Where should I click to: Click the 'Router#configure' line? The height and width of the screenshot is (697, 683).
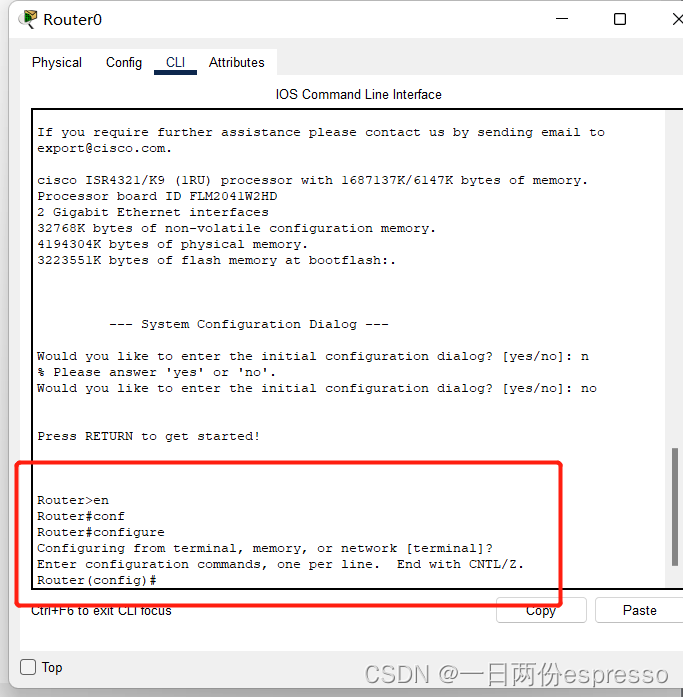101,532
